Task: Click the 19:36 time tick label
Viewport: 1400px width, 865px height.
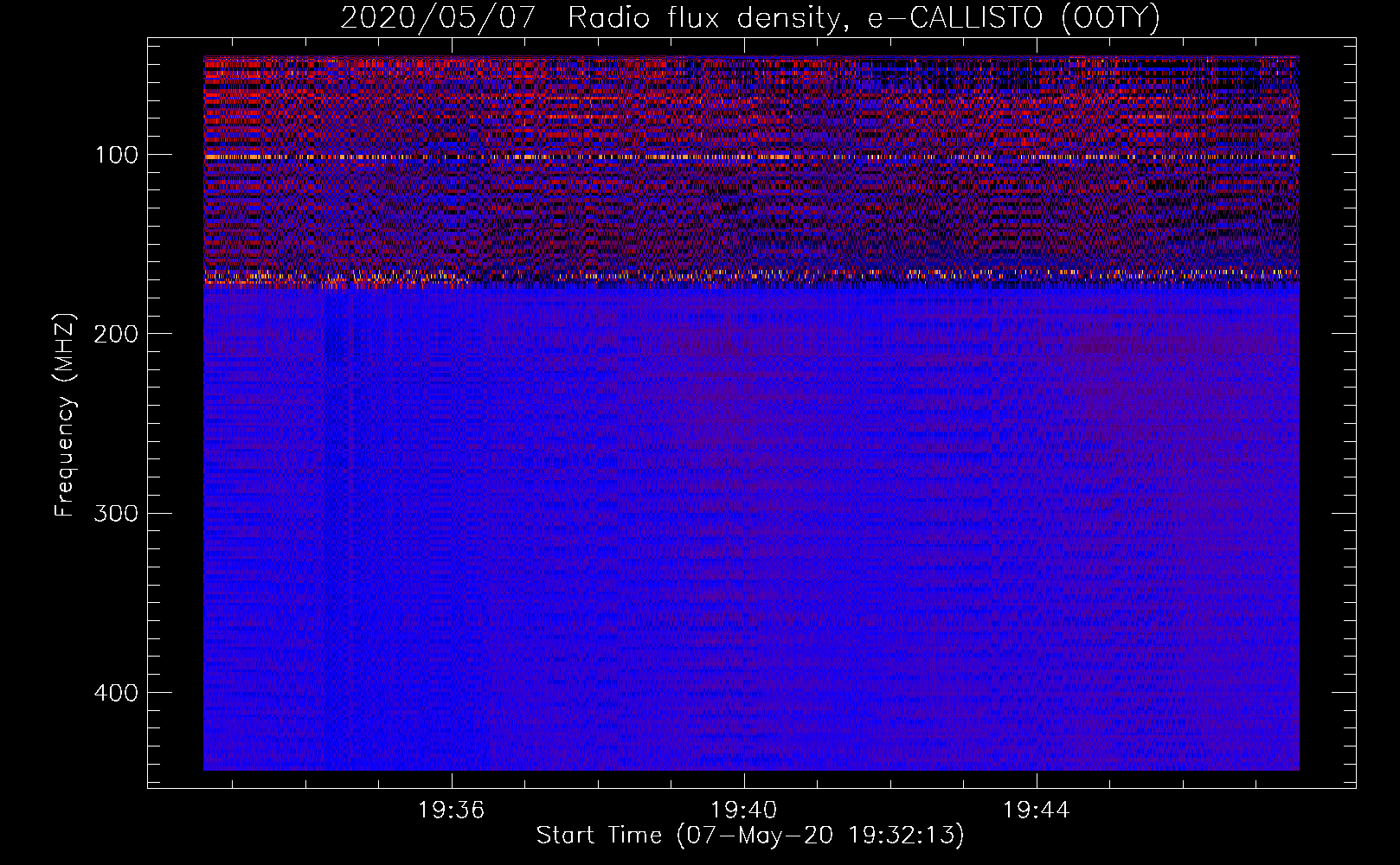Action: [x=451, y=811]
